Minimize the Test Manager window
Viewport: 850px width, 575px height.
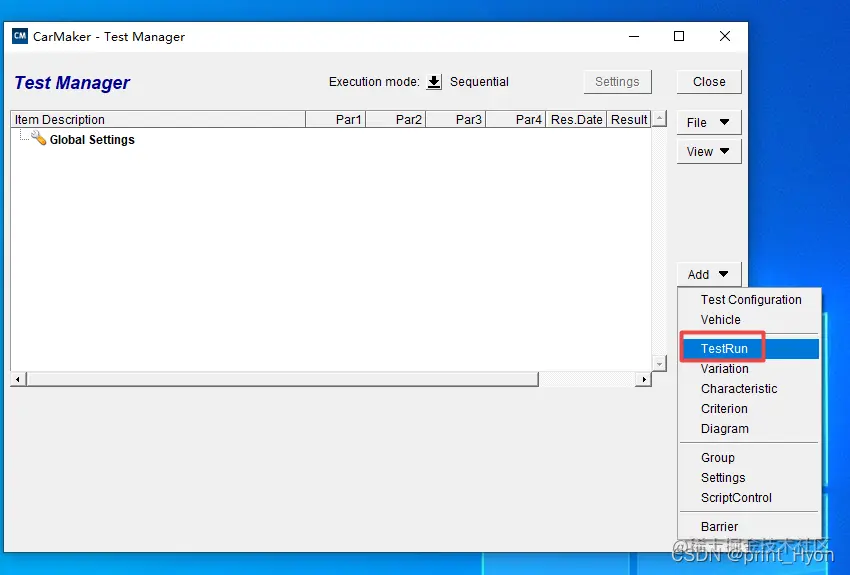634,36
